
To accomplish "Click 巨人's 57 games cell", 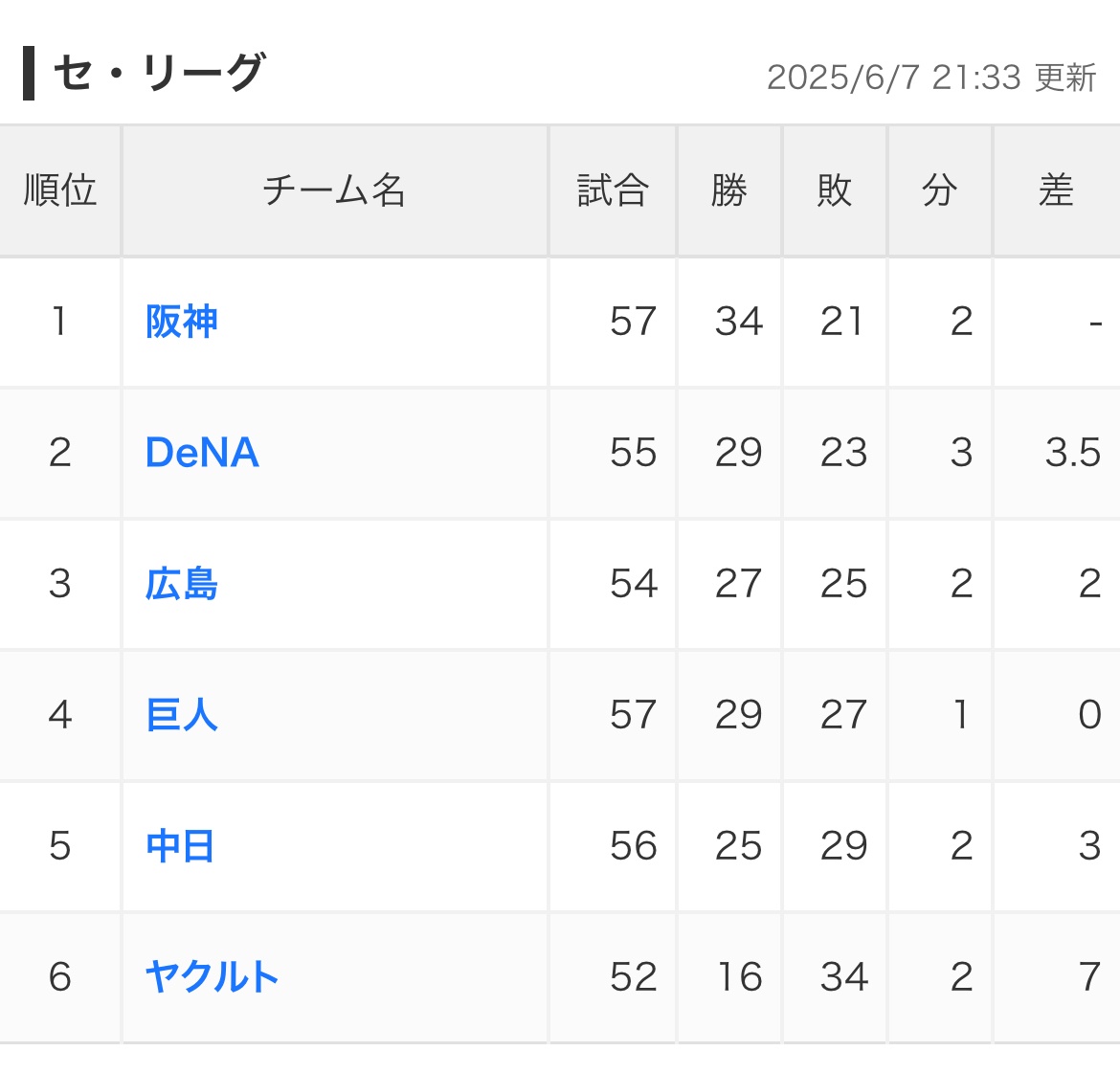I will [x=612, y=715].
